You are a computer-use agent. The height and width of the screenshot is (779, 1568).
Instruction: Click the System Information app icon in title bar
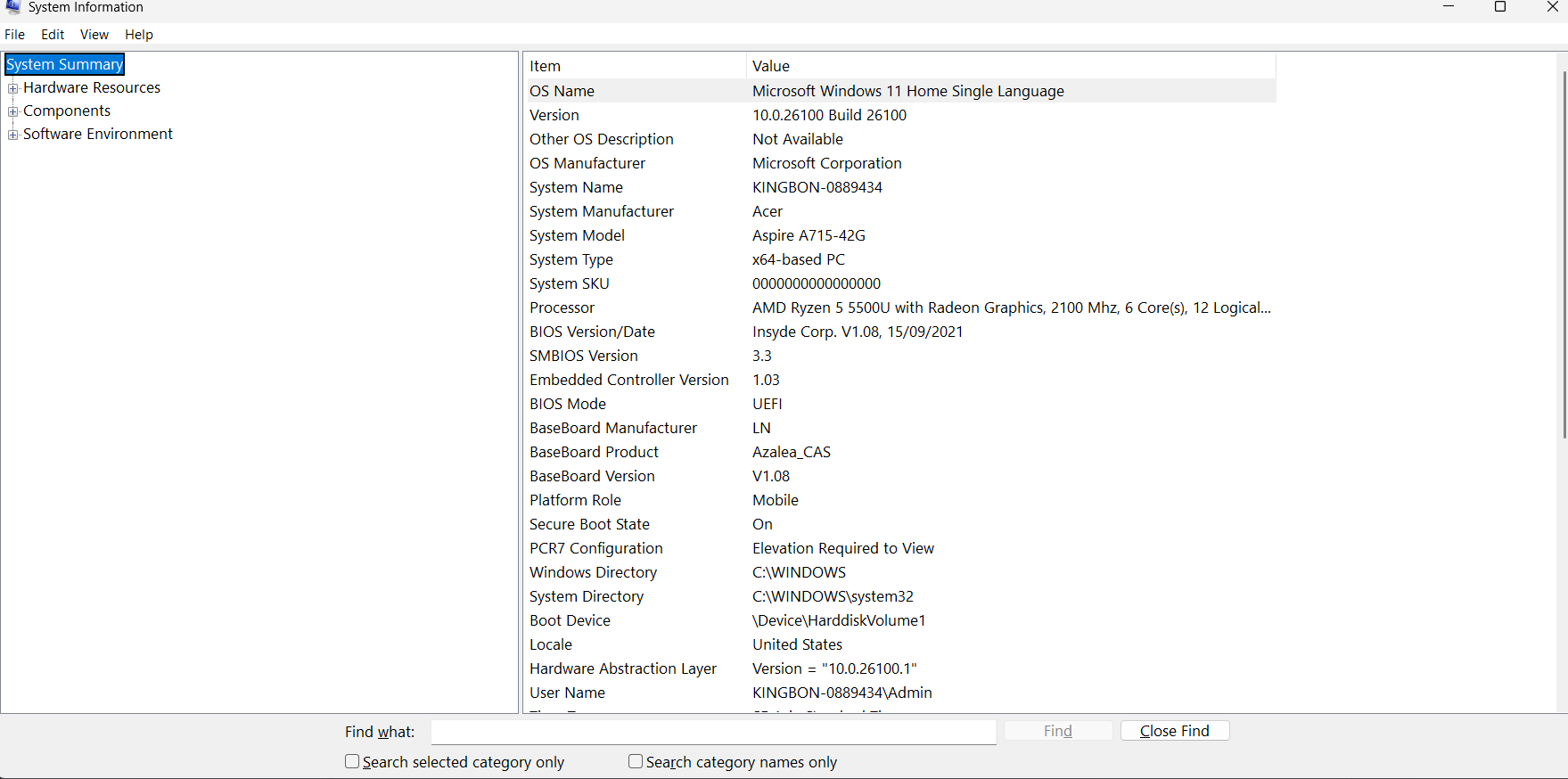pos(12,7)
